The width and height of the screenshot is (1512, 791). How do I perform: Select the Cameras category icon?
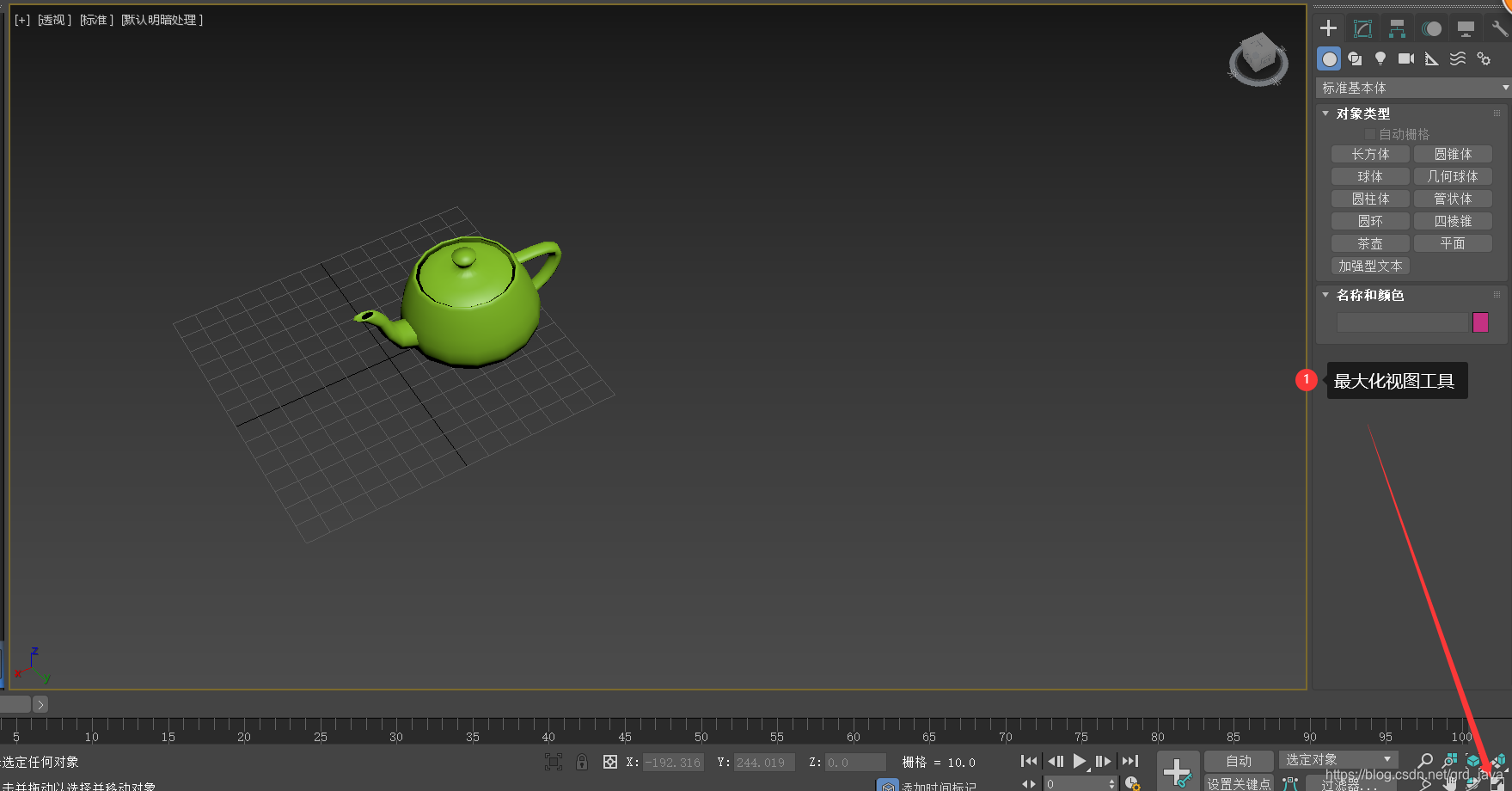pos(1406,58)
